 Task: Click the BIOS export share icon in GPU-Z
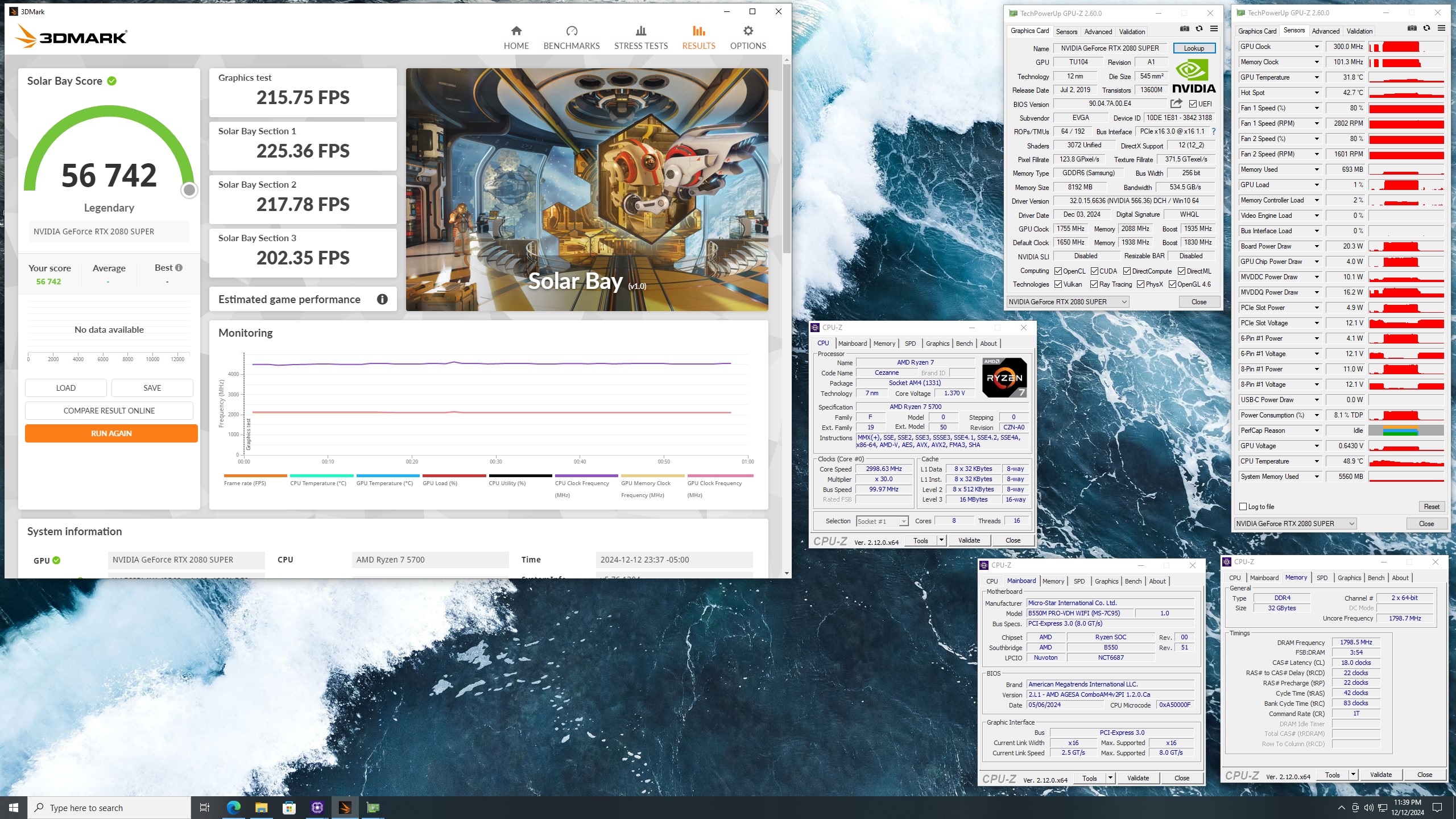click(1176, 104)
